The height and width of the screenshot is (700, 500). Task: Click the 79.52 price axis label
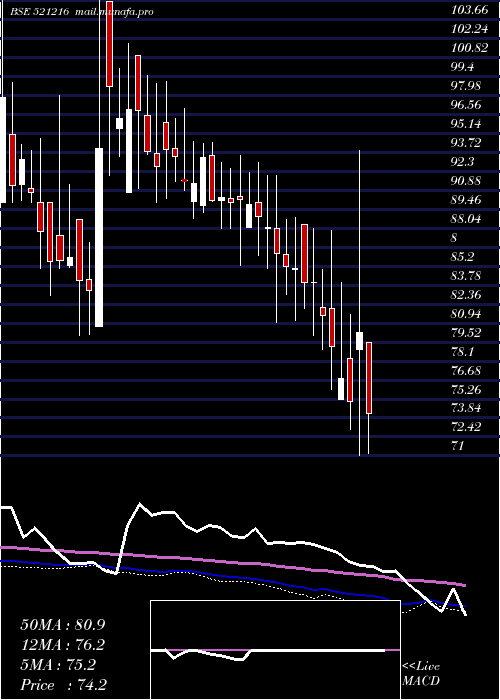467,333
